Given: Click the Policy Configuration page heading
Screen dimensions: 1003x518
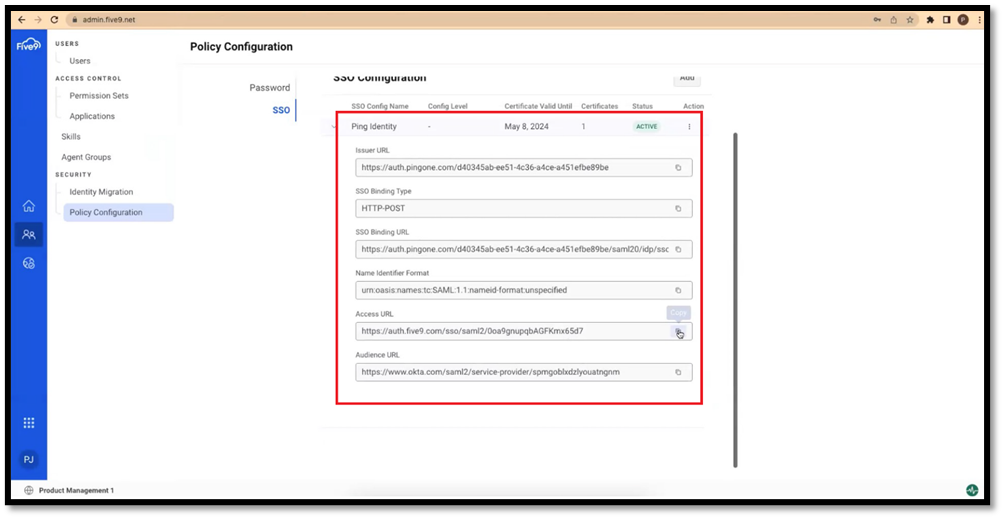Looking at the screenshot, I should pos(241,47).
